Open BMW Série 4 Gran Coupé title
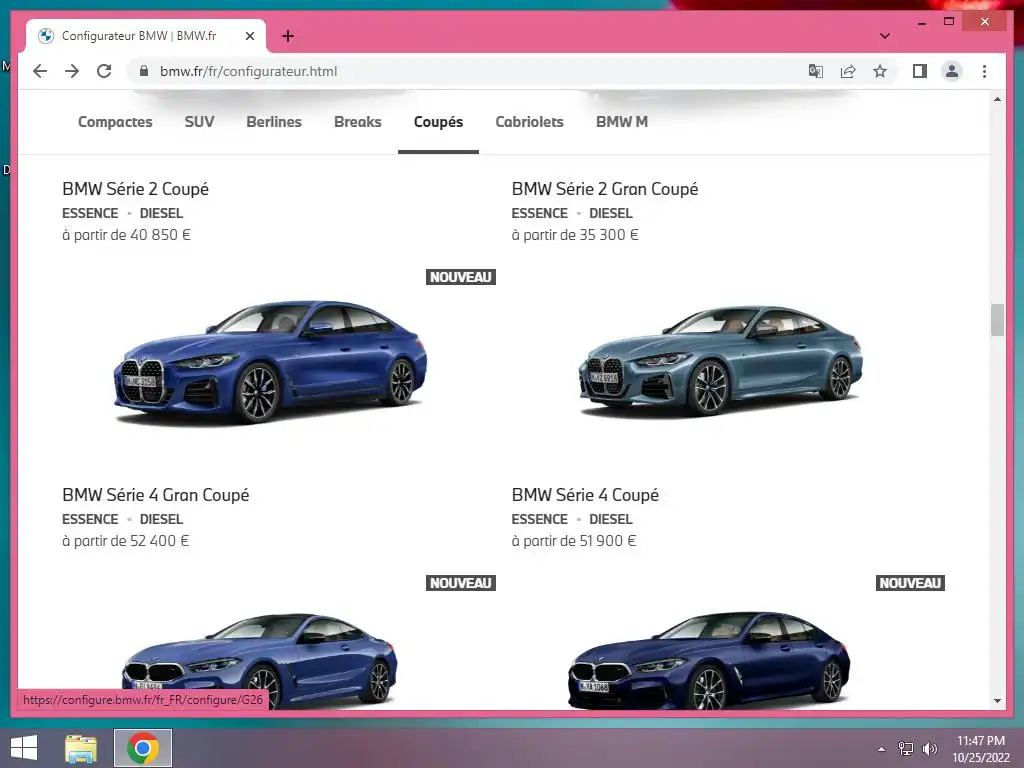 pos(155,495)
